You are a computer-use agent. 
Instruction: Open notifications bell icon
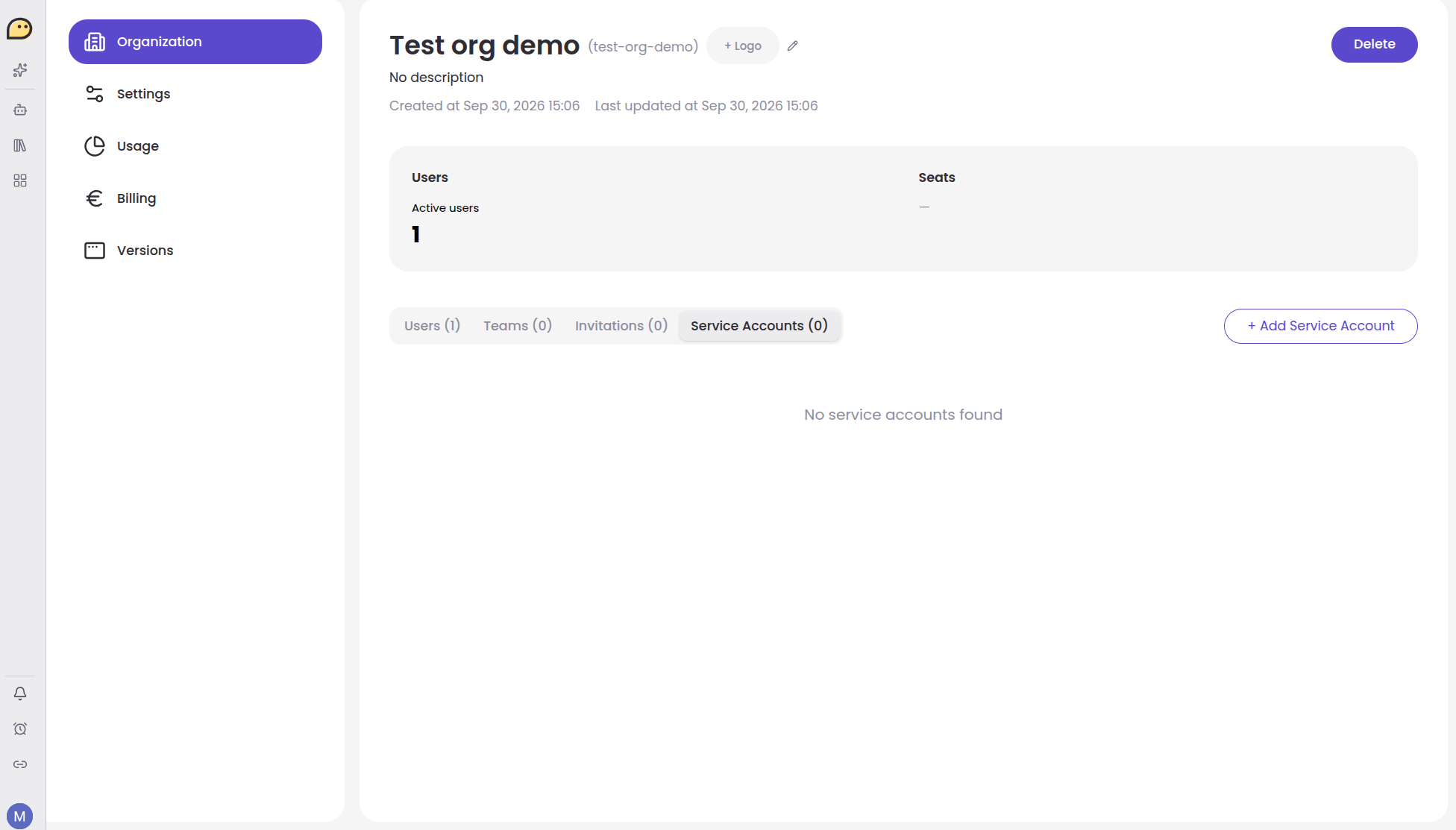click(20, 694)
